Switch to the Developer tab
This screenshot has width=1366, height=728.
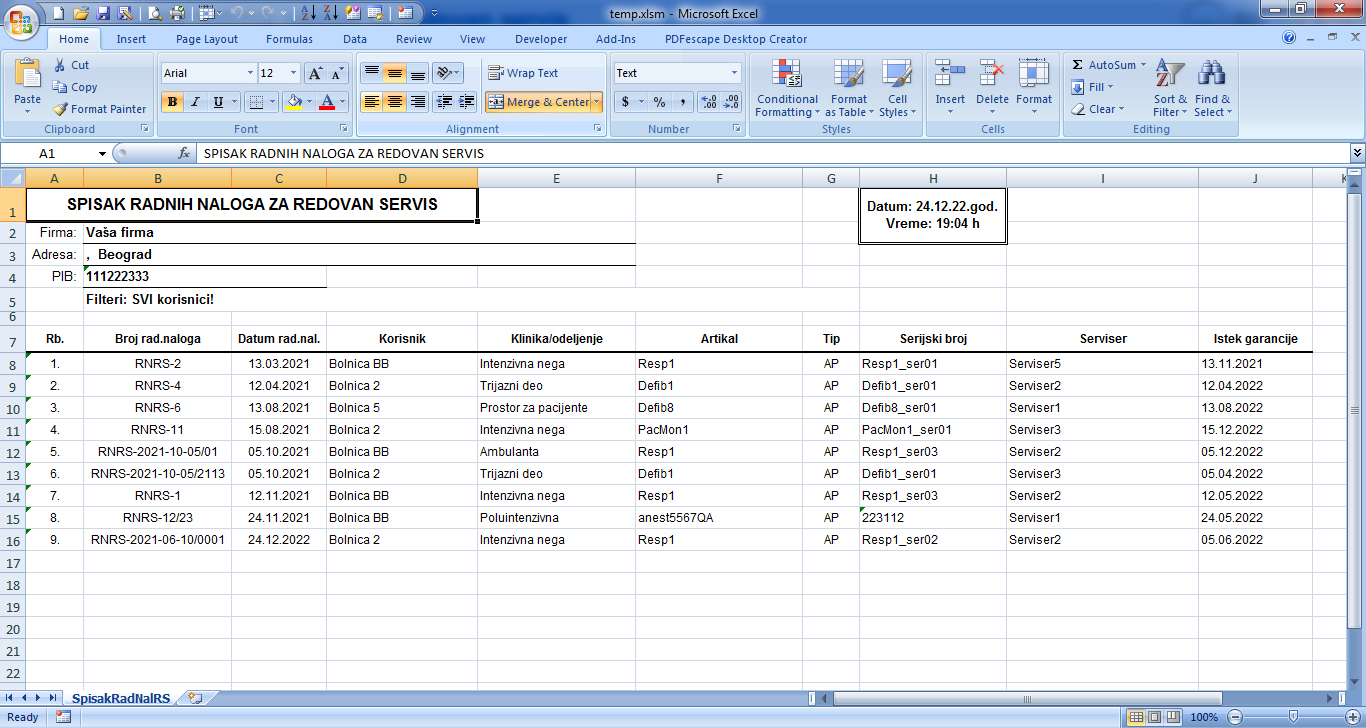tap(541, 39)
